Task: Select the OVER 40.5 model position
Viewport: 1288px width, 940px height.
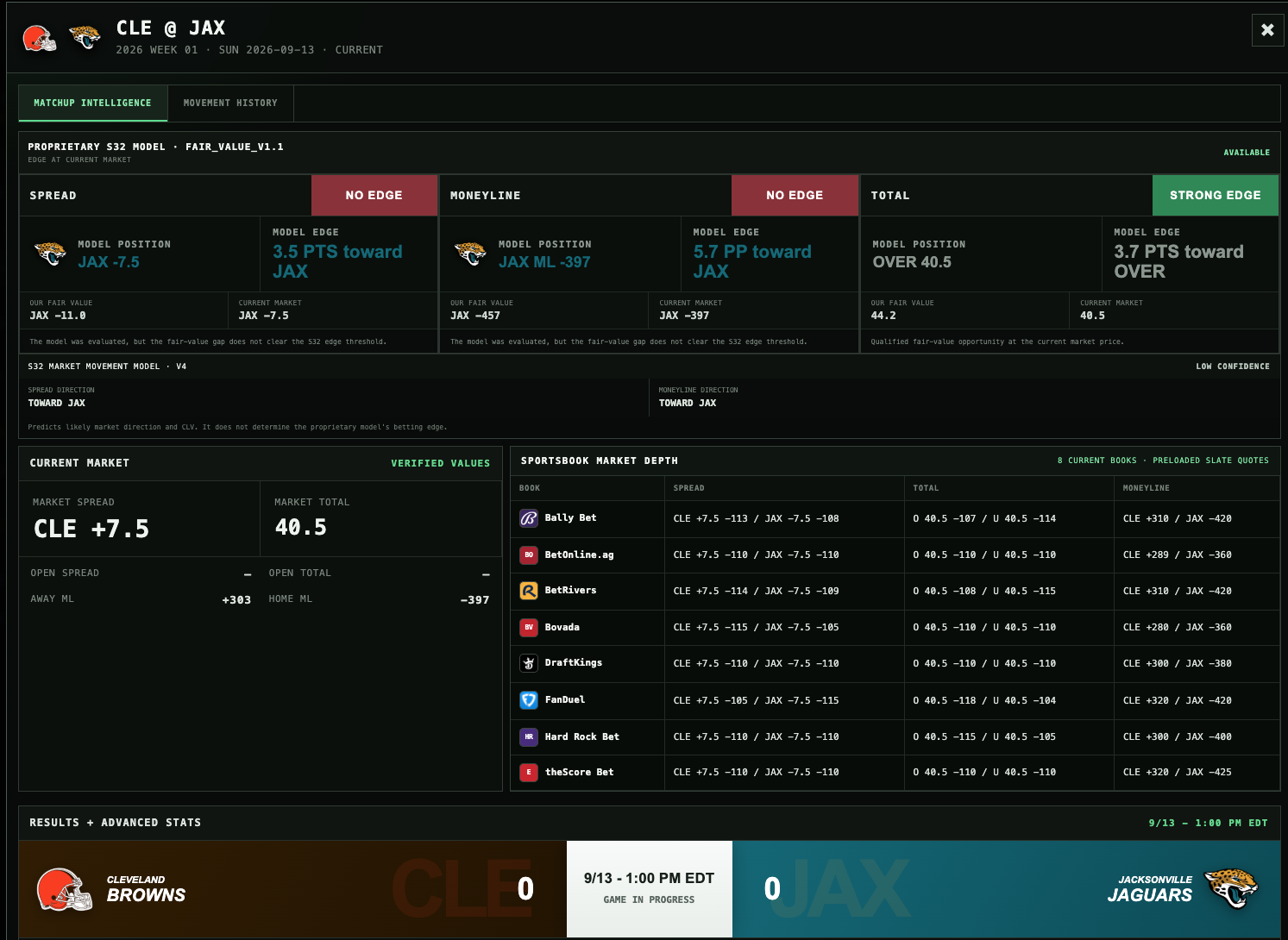Action: (x=912, y=262)
